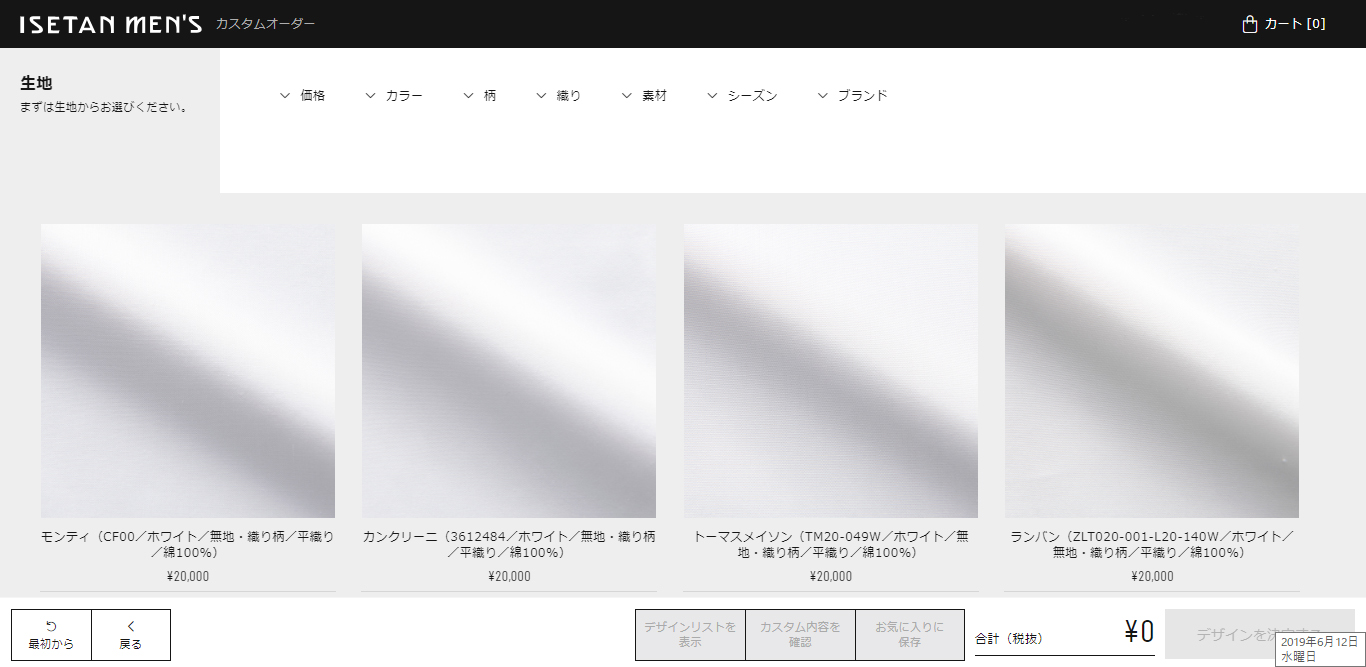Select the モンティ white fabric thumbnail
This screenshot has height=667, width=1366.
pos(188,371)
